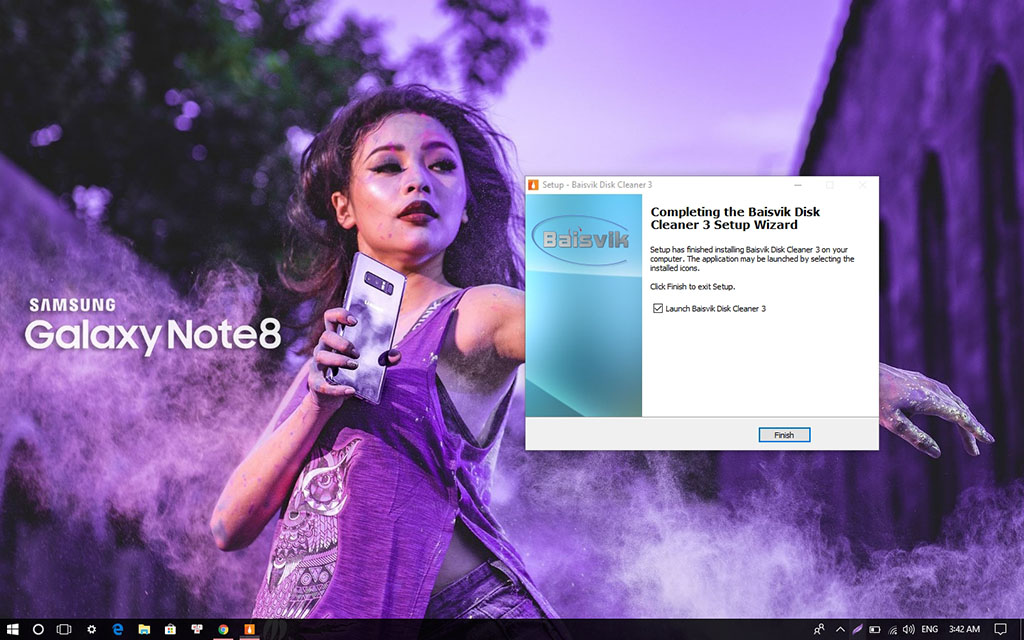Open the Wi-Fi network tray icon

[x=891, y=630]
